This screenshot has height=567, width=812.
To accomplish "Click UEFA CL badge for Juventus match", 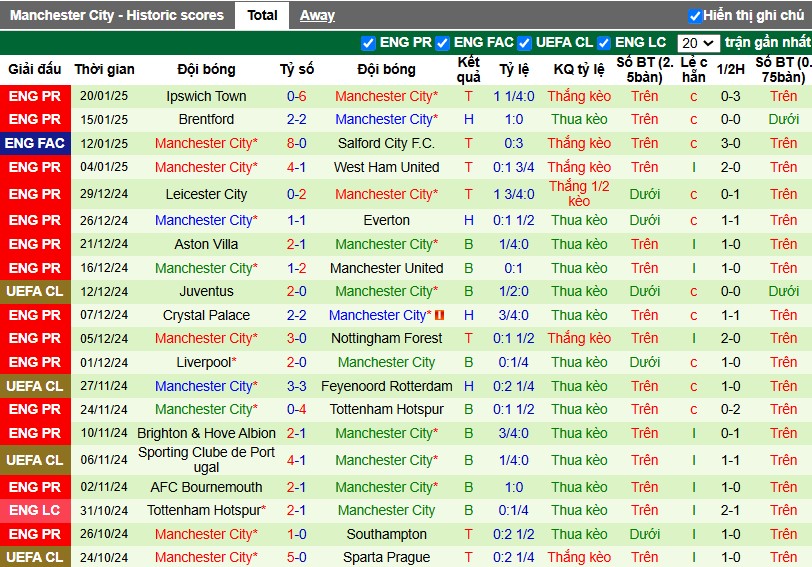I will tap(35, 292).
